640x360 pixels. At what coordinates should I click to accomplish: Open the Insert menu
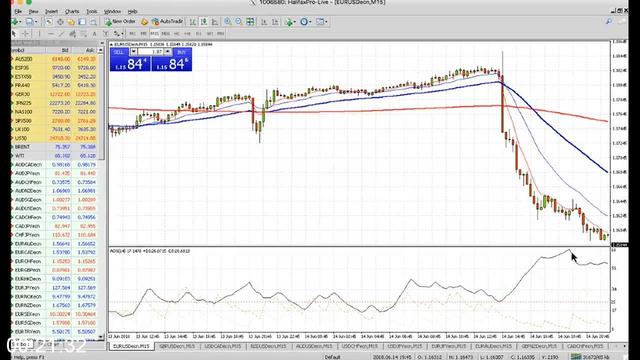[51, 11]
